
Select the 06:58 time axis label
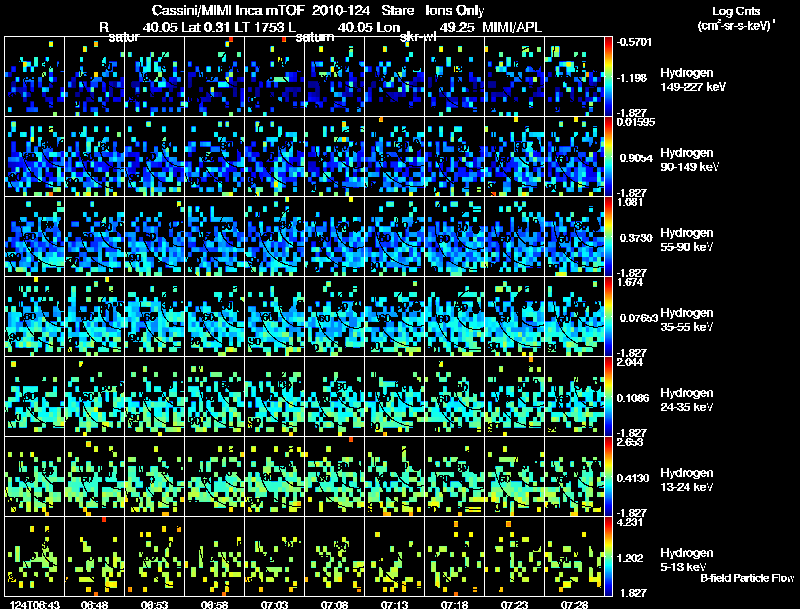pyautogui.click(x=214, y=603)
